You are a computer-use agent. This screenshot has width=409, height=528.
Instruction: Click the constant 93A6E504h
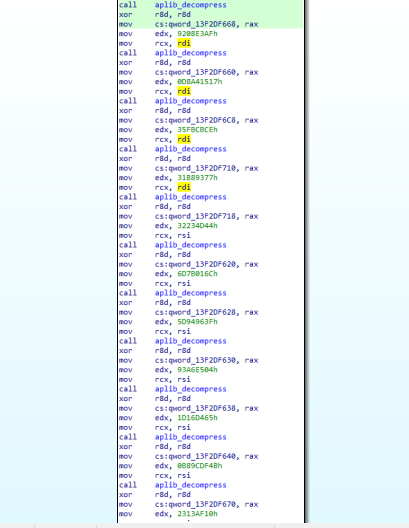click(x=198, y=370)
